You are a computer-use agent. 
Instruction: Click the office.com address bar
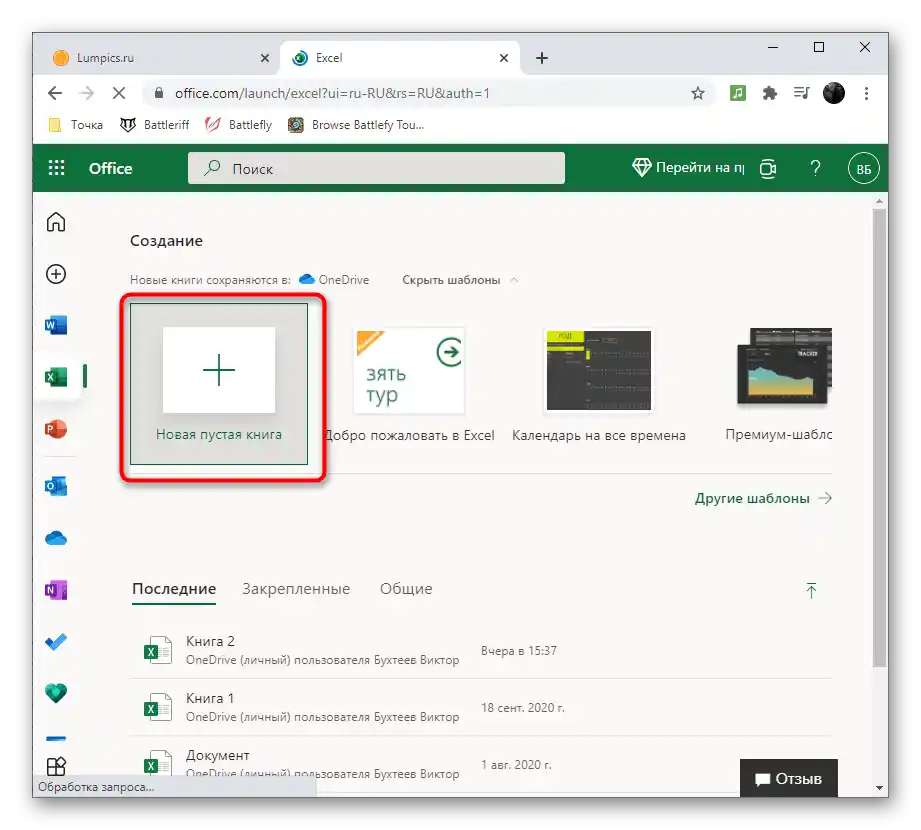(429, 93)
